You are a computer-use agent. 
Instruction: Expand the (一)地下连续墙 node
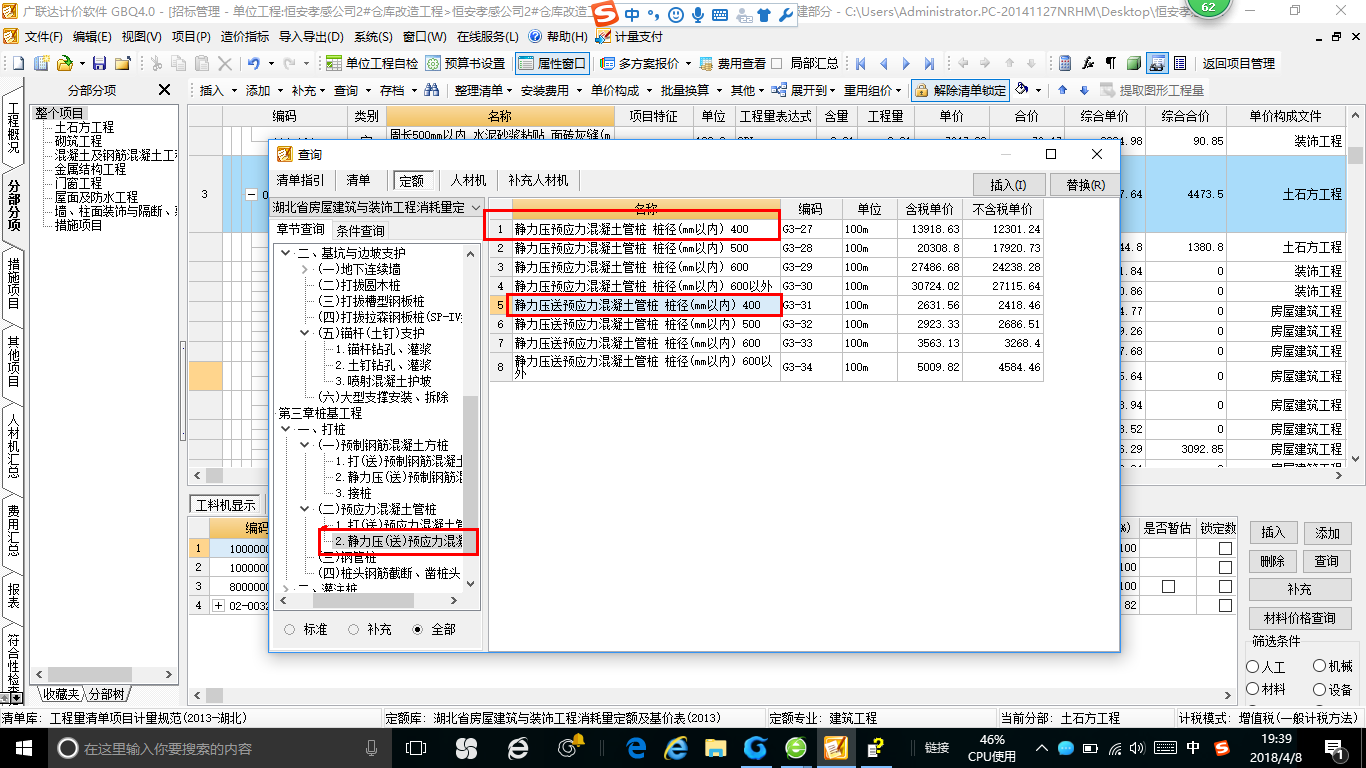(305, 269)
